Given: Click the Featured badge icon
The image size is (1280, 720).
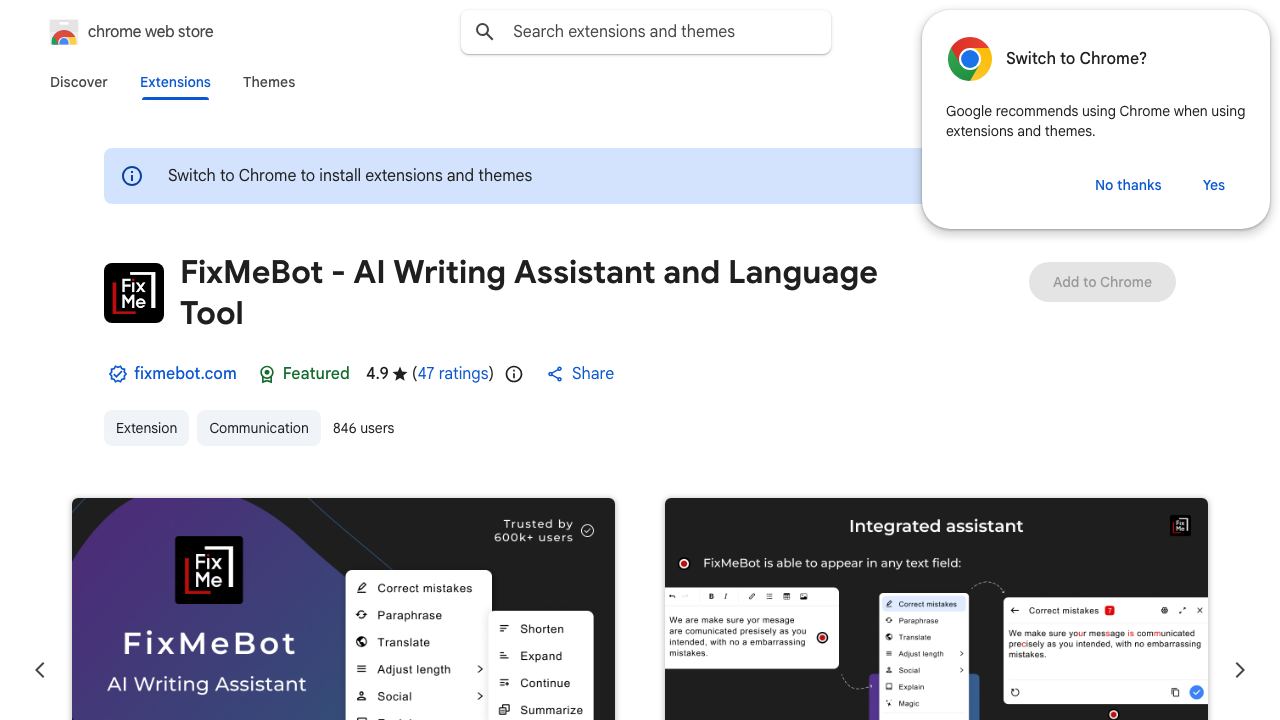Looking at the screenshot, I should click(x=266, y=374).
